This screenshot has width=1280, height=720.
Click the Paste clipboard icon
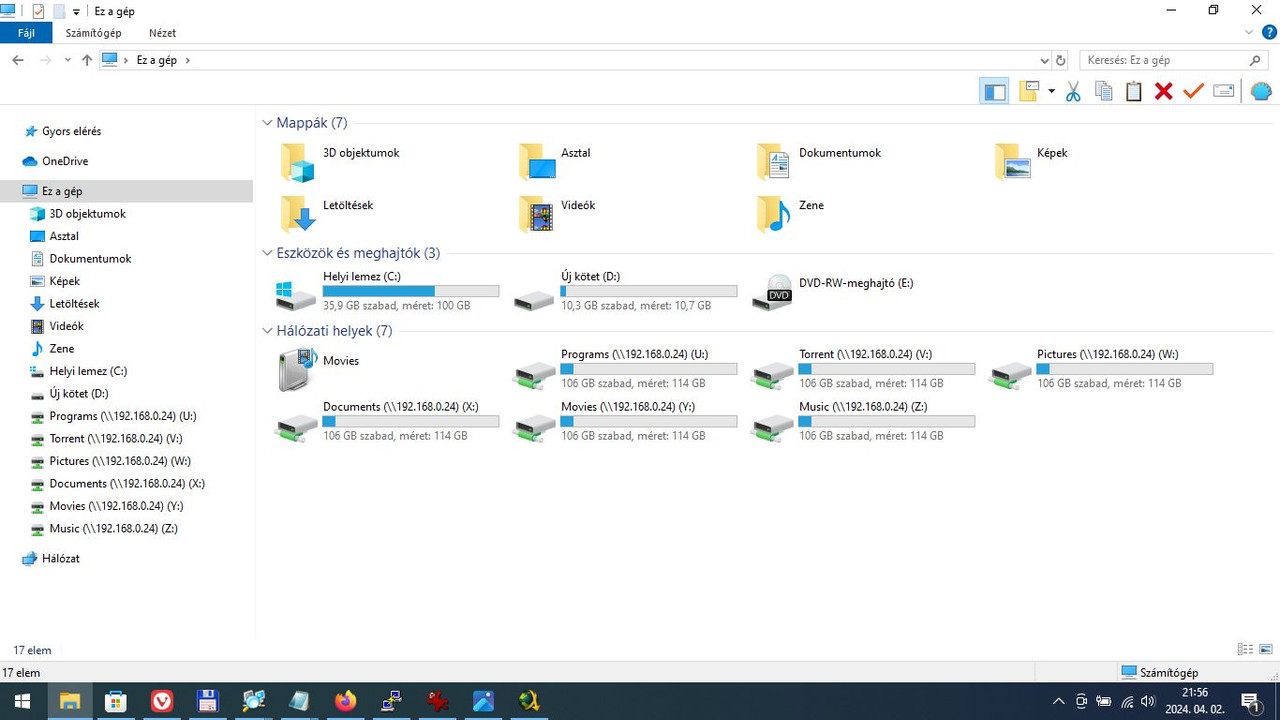[1133, 92]
